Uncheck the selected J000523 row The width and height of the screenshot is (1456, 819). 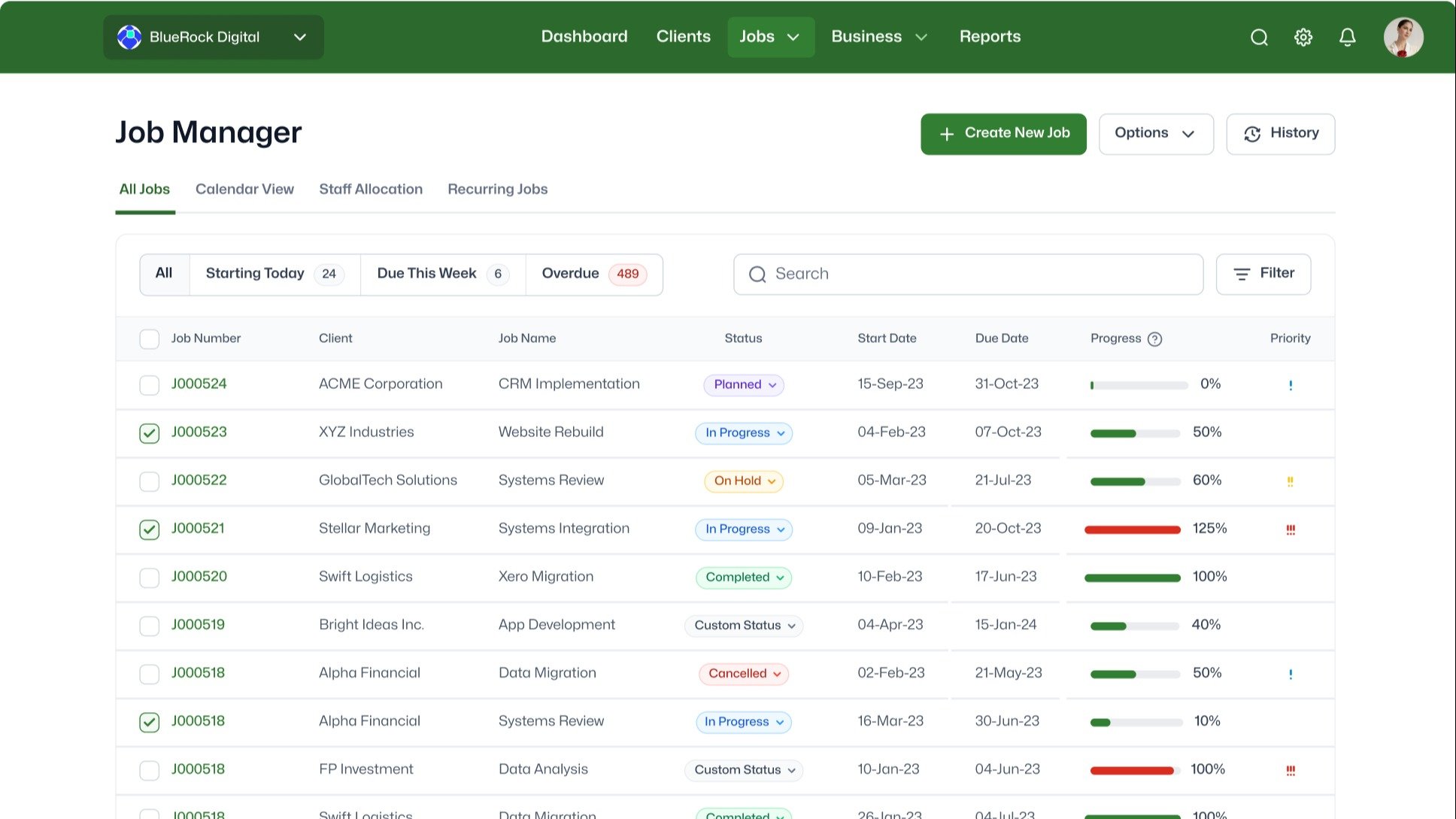(x=149, y=433)
